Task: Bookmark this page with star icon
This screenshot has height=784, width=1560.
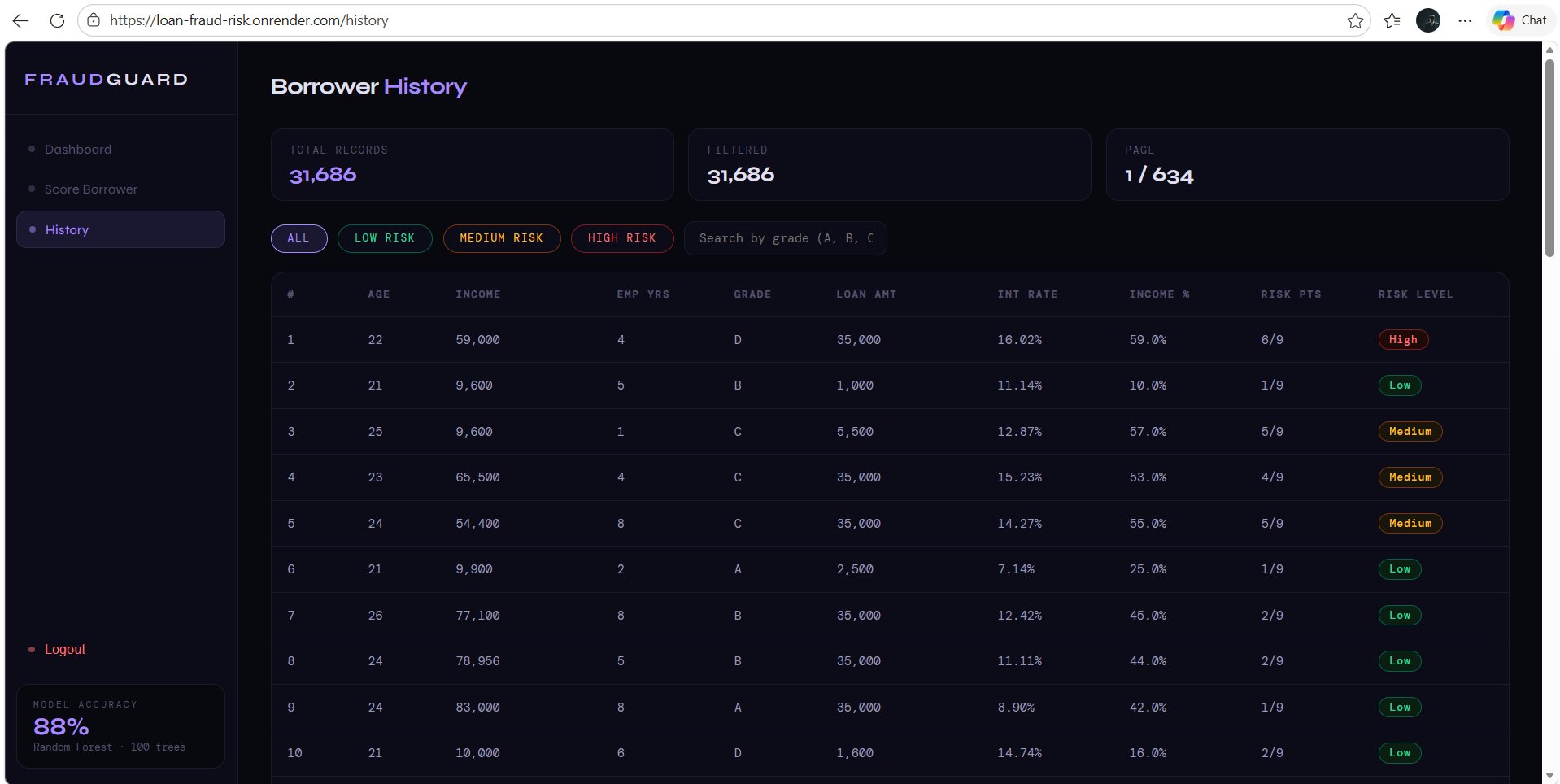Action: click(1354, 20)
